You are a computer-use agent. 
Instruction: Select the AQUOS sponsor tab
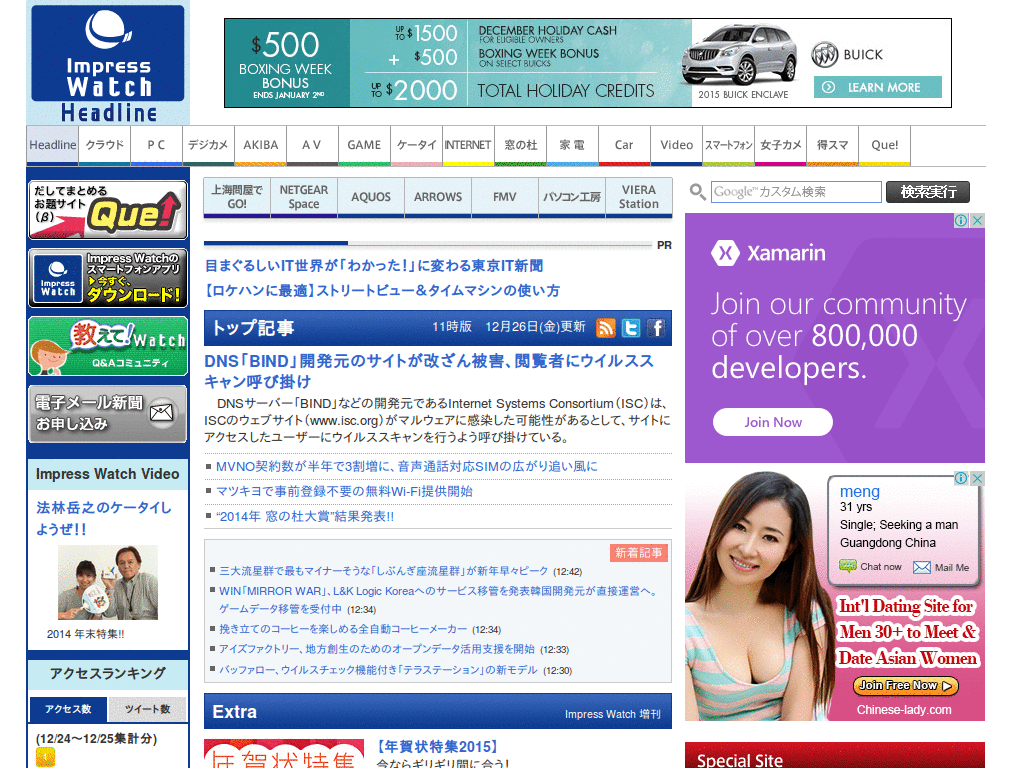pos(370,197)
